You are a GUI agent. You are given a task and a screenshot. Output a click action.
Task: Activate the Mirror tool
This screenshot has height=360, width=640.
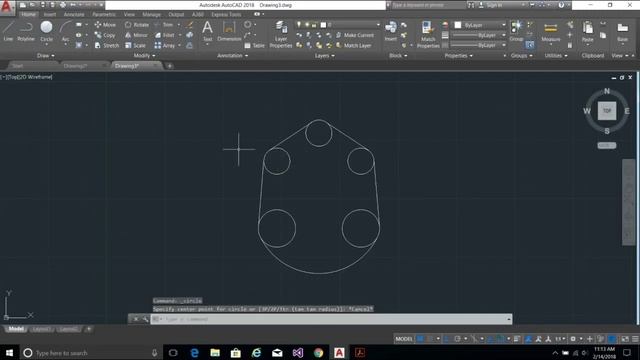136,35
